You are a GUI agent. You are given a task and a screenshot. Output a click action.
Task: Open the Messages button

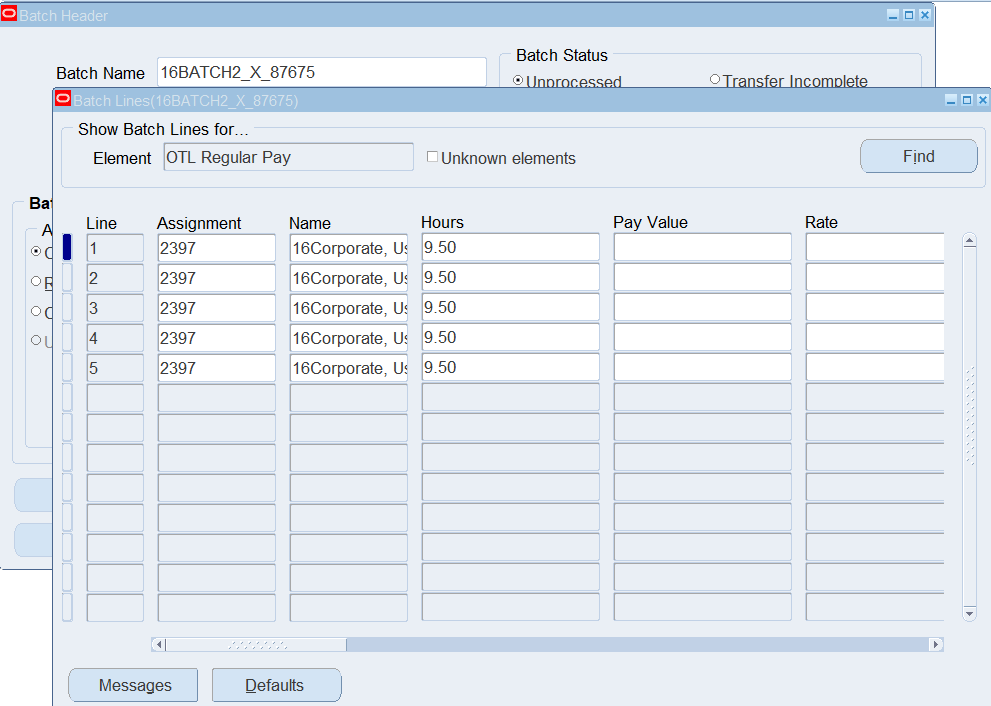click(x=135, y=685)
